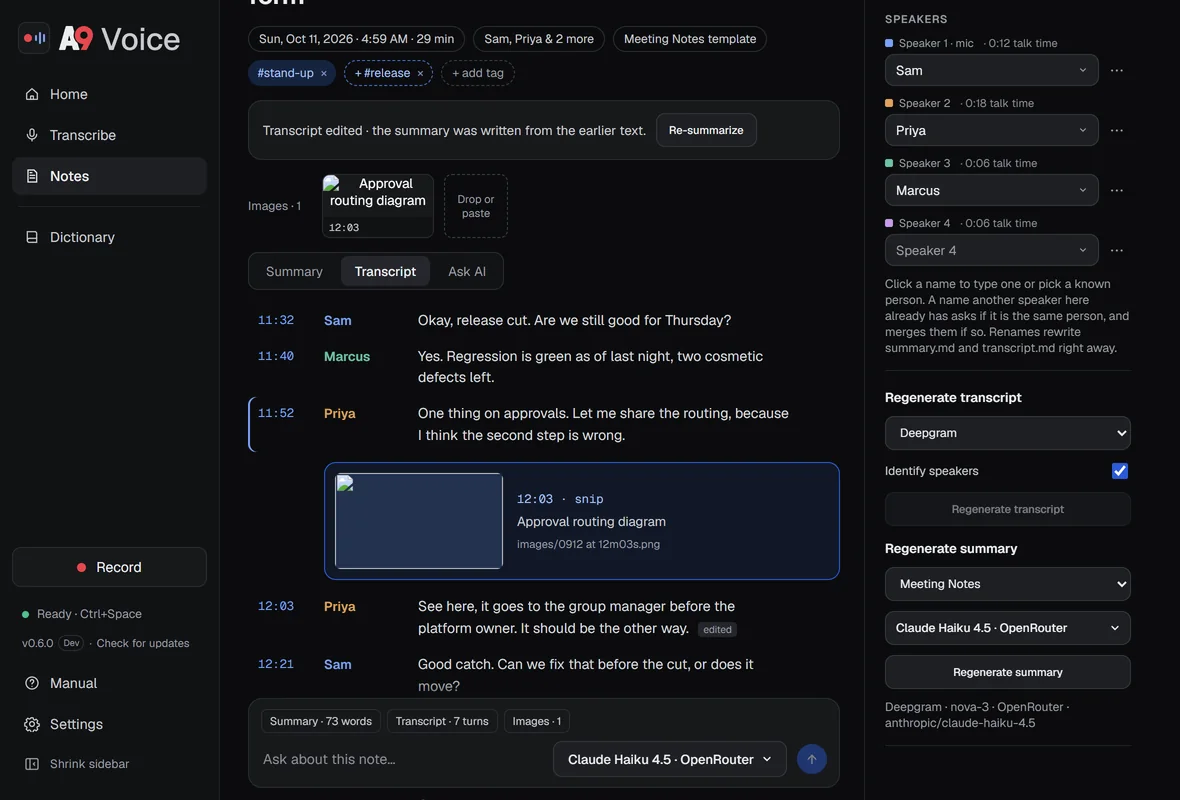
Task: Open the Deepgram transcription engine dropdown
Action: tap(1008, 433)
